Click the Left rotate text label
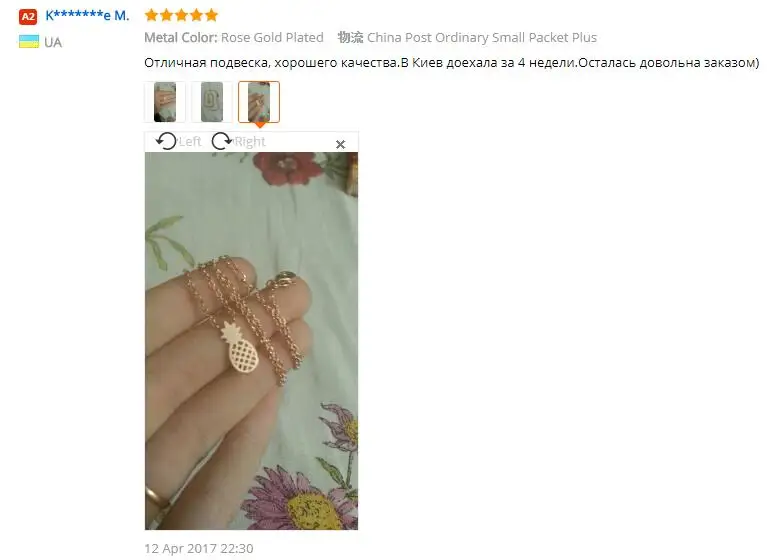The image size is (767, 560). click(x=190, y=142)
